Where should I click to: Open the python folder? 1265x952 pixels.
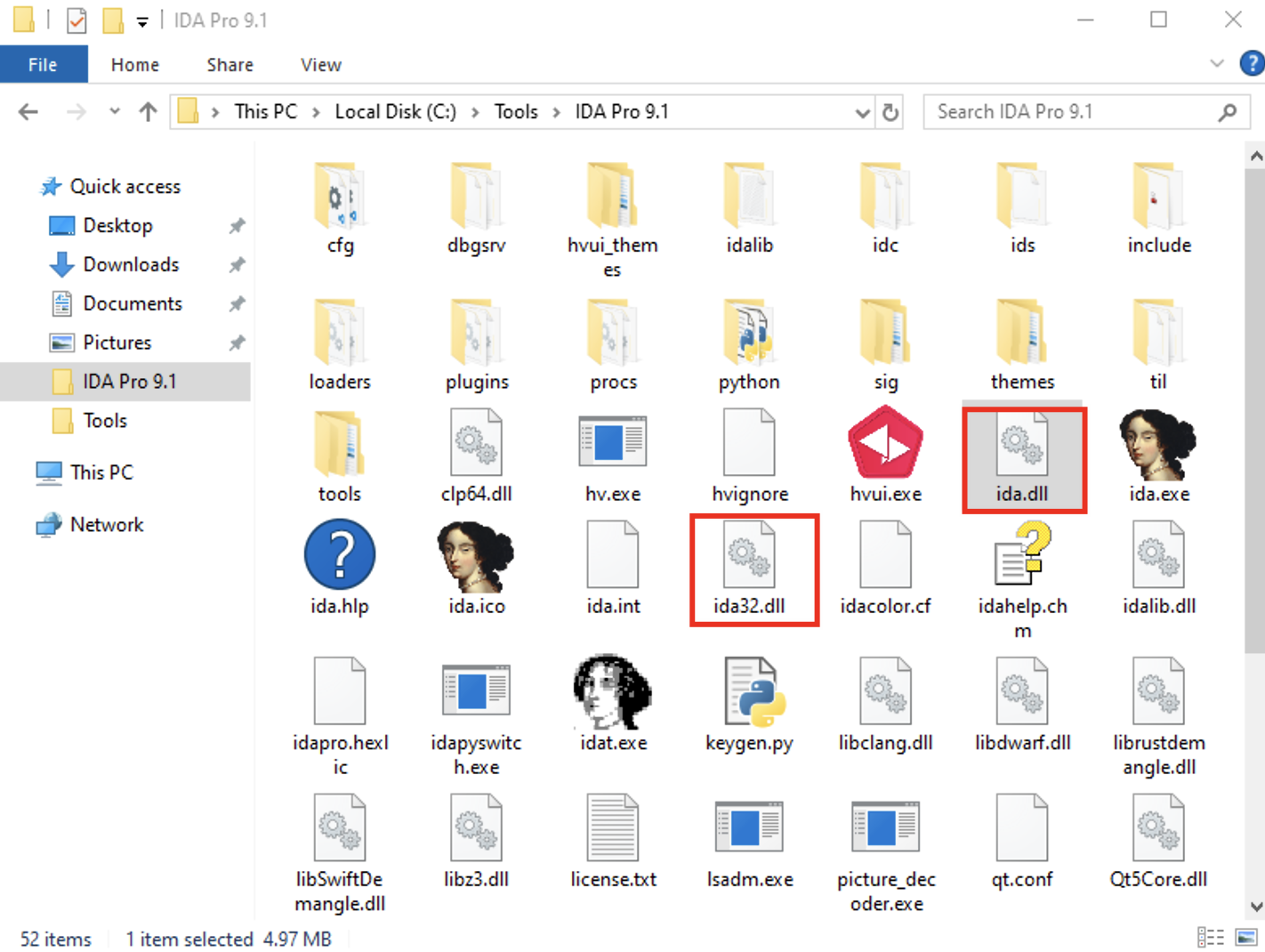pos(749,345)
